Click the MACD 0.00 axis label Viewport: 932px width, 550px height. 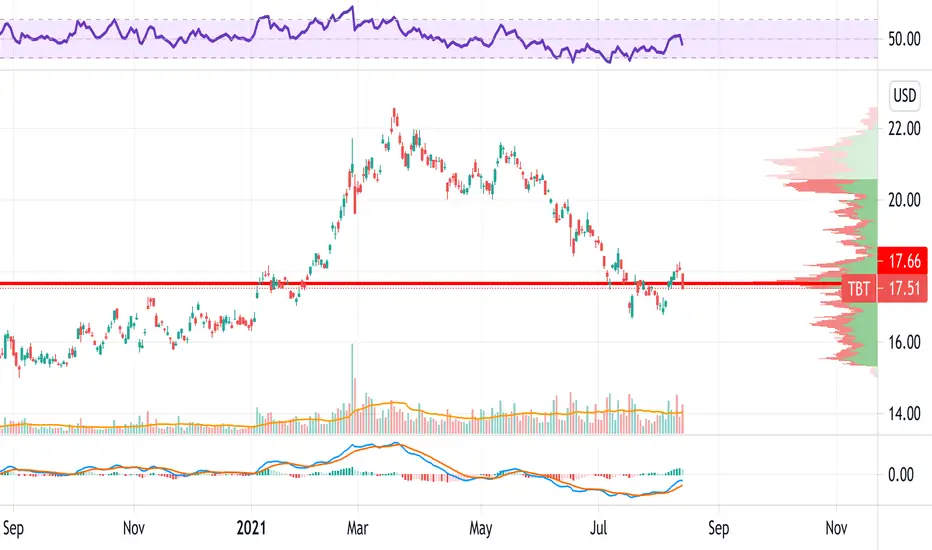[x=900, y=474]
